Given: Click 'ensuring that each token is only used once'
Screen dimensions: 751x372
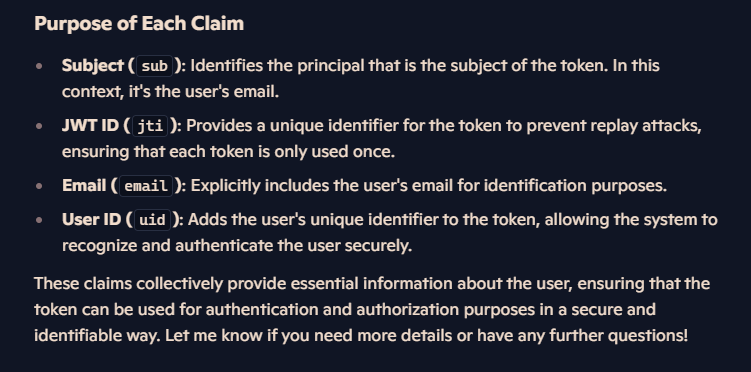Looking at the screenshot, I should (228, 151).
